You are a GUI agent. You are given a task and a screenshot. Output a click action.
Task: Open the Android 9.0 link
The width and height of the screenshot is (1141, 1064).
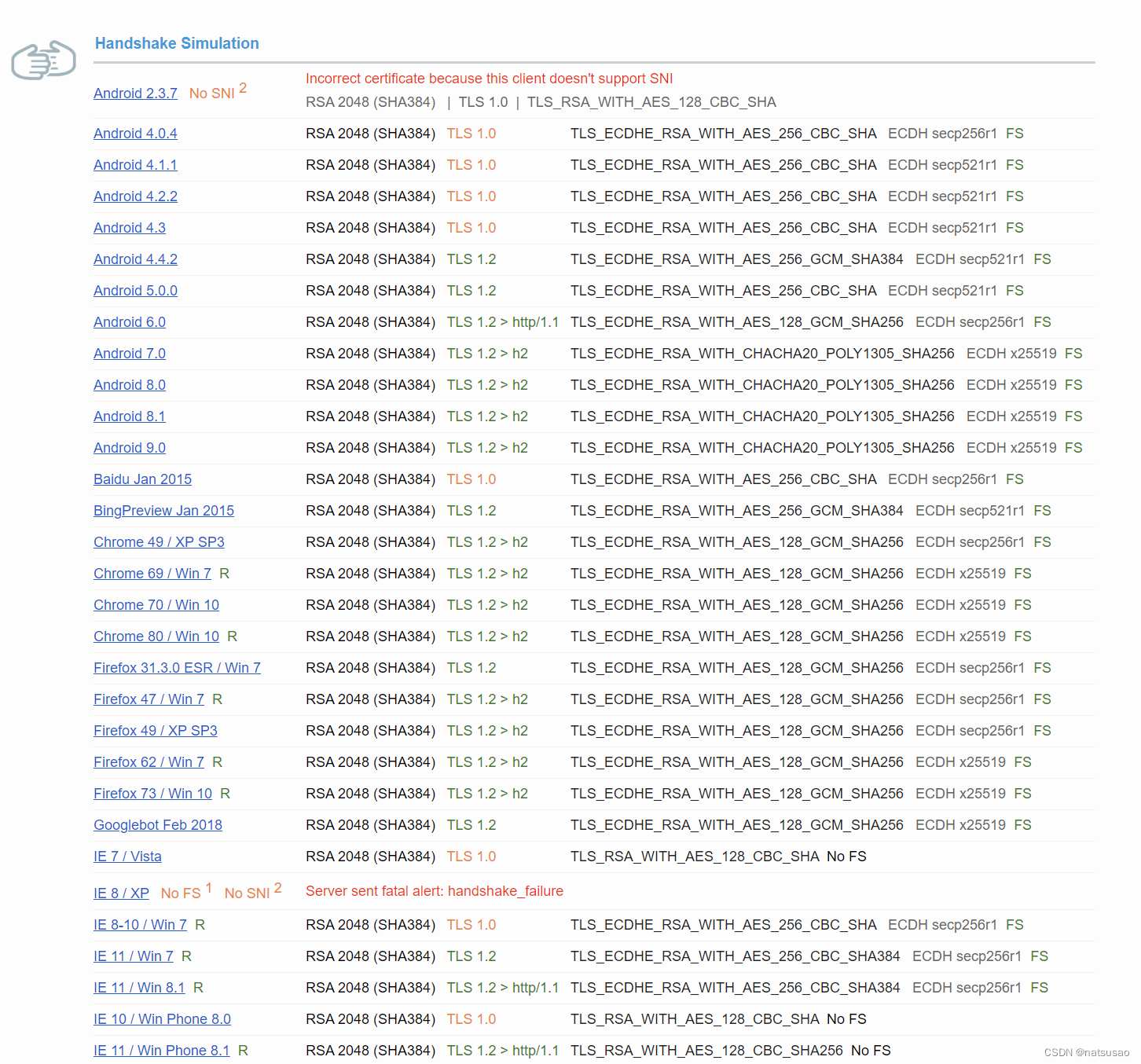coord(130,448)
